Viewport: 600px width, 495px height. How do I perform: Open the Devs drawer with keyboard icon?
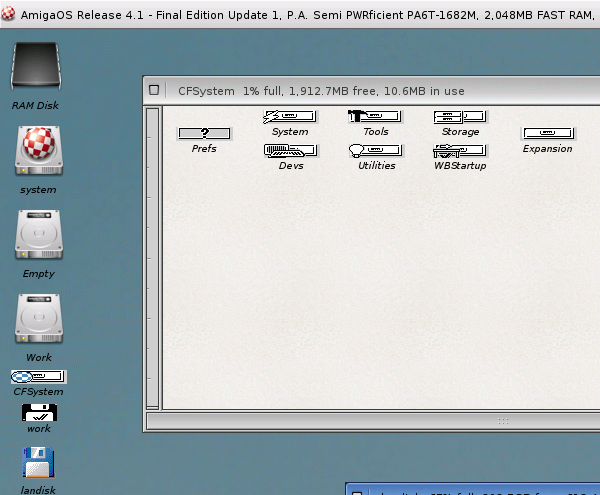[290, 151]
